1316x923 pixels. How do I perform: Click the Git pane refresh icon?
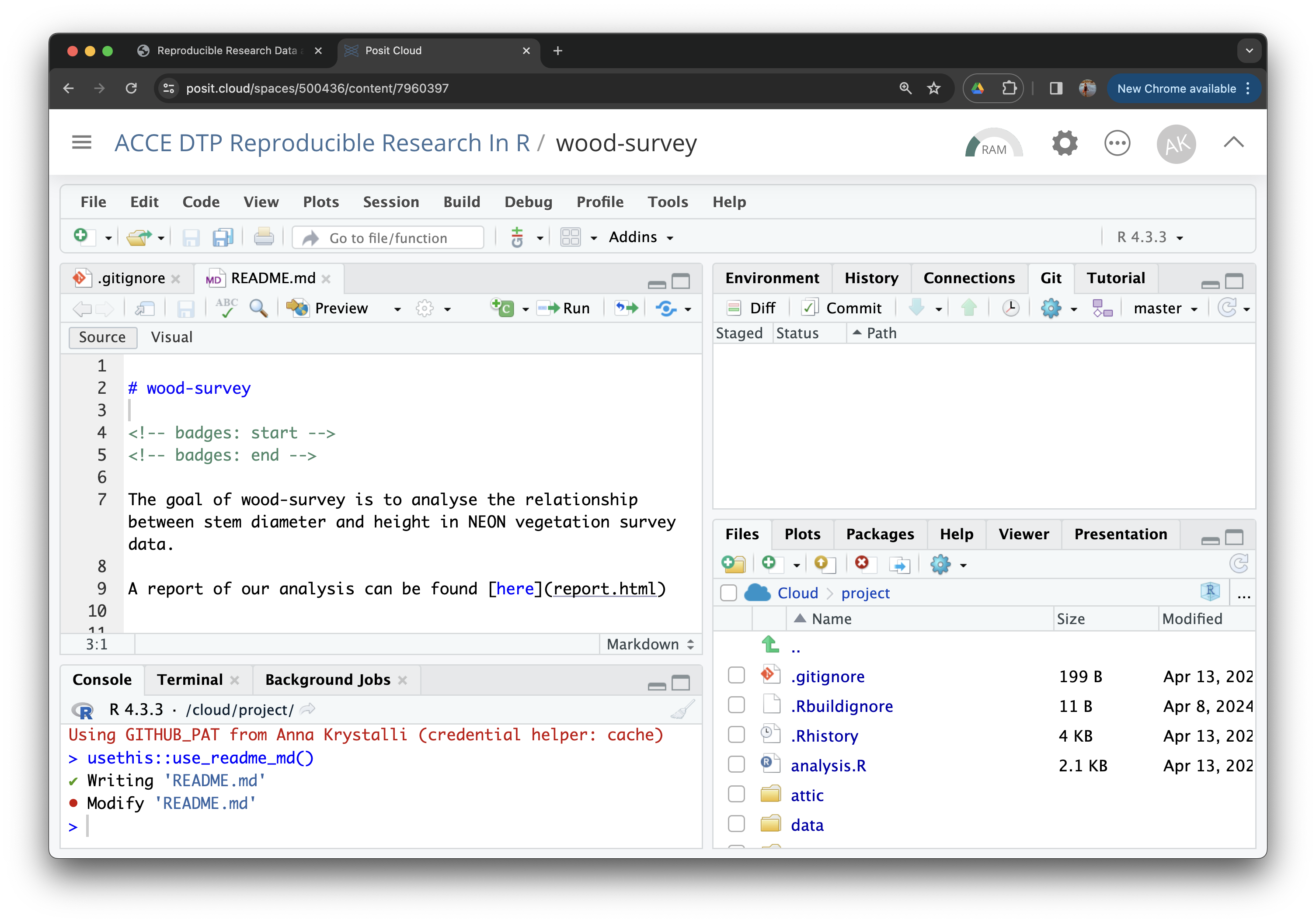(x=1226, y=308)
